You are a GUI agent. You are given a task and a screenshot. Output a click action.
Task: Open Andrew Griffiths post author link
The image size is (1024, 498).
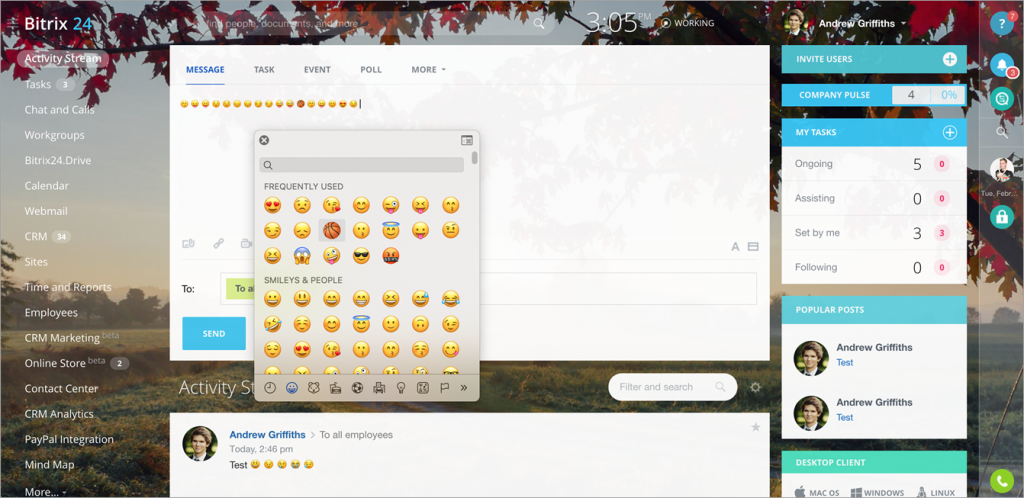[267, 435]
